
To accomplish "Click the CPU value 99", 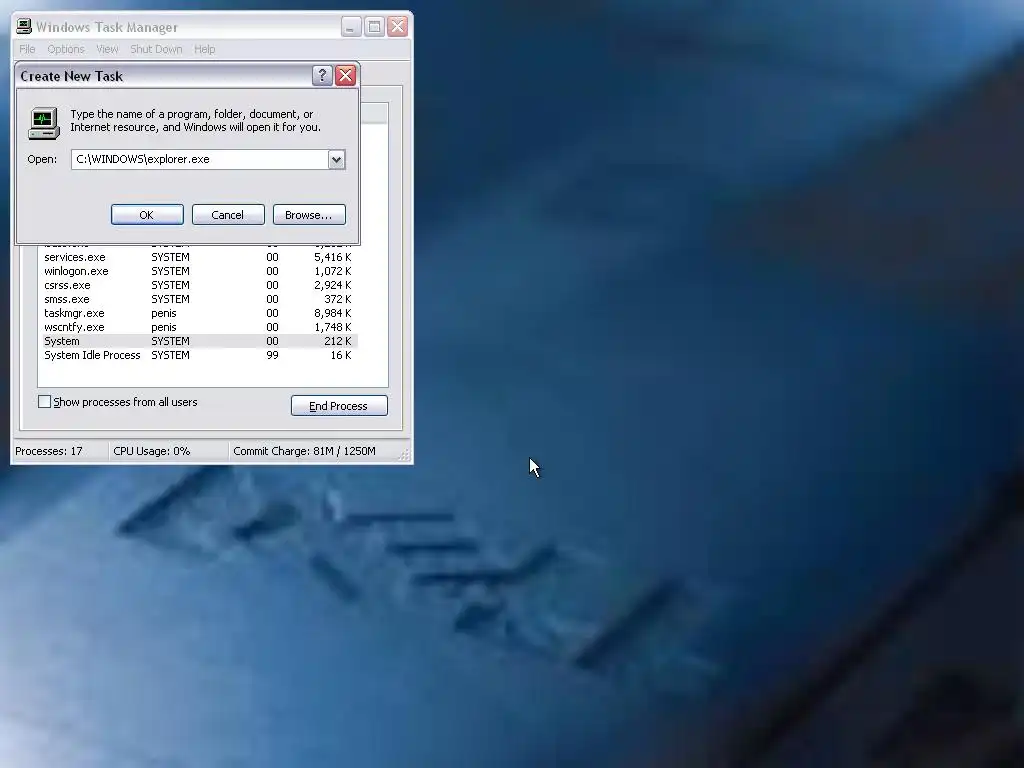I will click(272, 355).
